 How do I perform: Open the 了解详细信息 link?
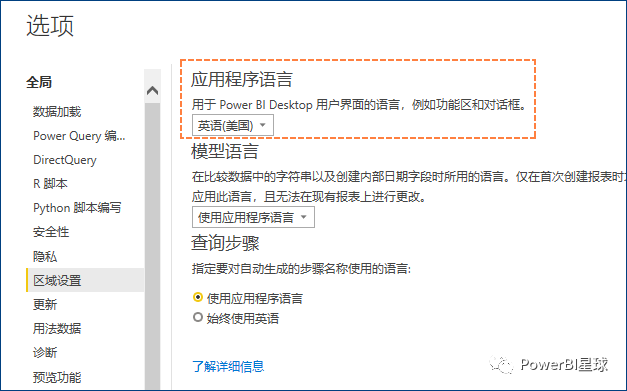pos(228,366)
